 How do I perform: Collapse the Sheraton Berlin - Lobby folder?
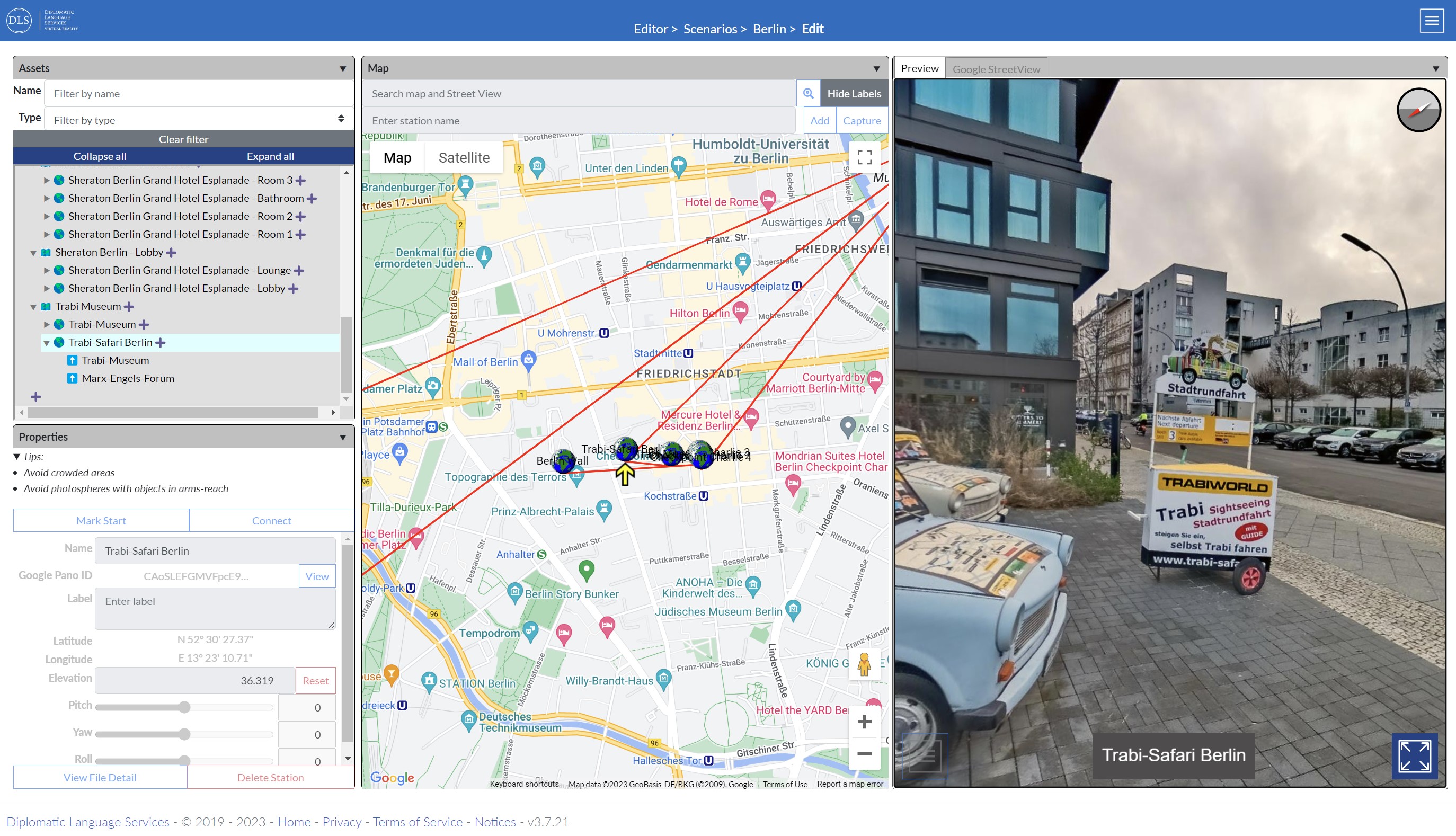[33, 253]
